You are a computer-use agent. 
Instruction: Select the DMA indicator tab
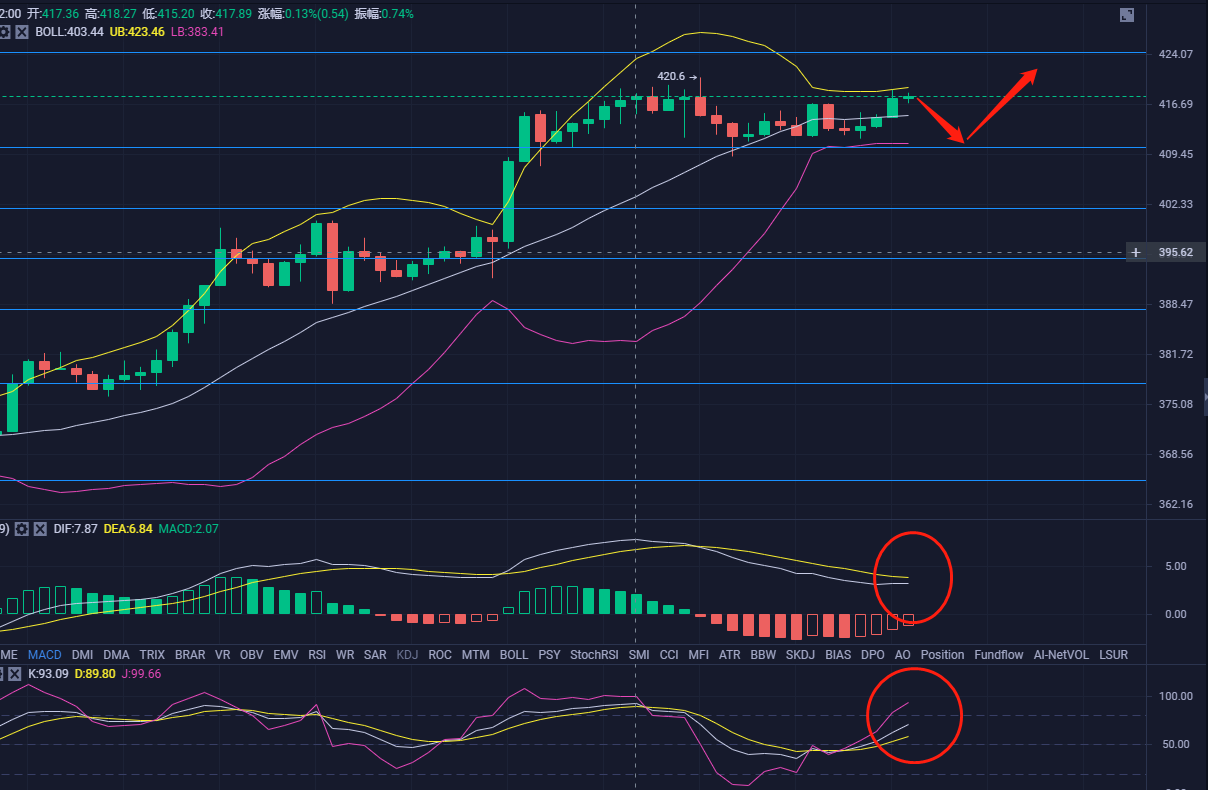pos(116,655)
